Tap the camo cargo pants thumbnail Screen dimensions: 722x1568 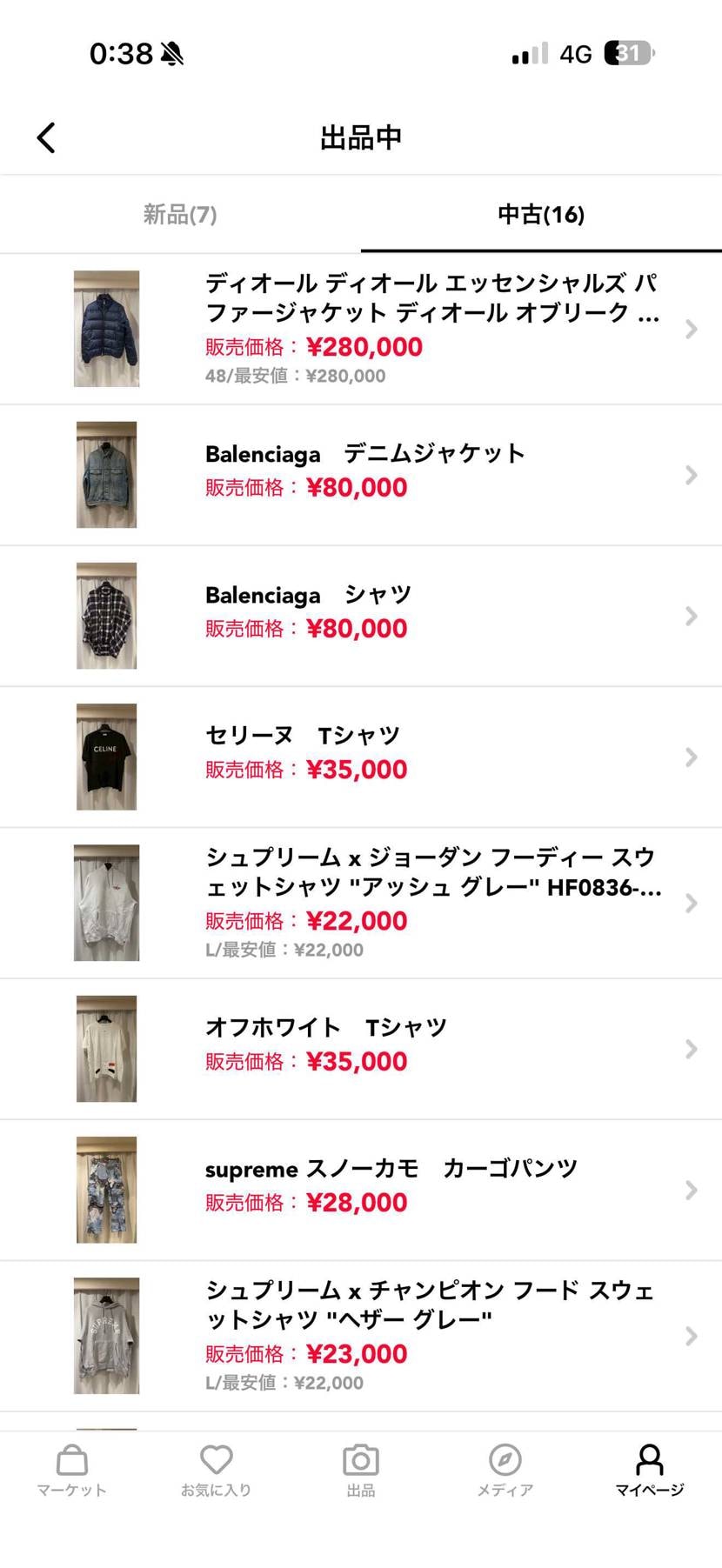tap(106, 1190)
